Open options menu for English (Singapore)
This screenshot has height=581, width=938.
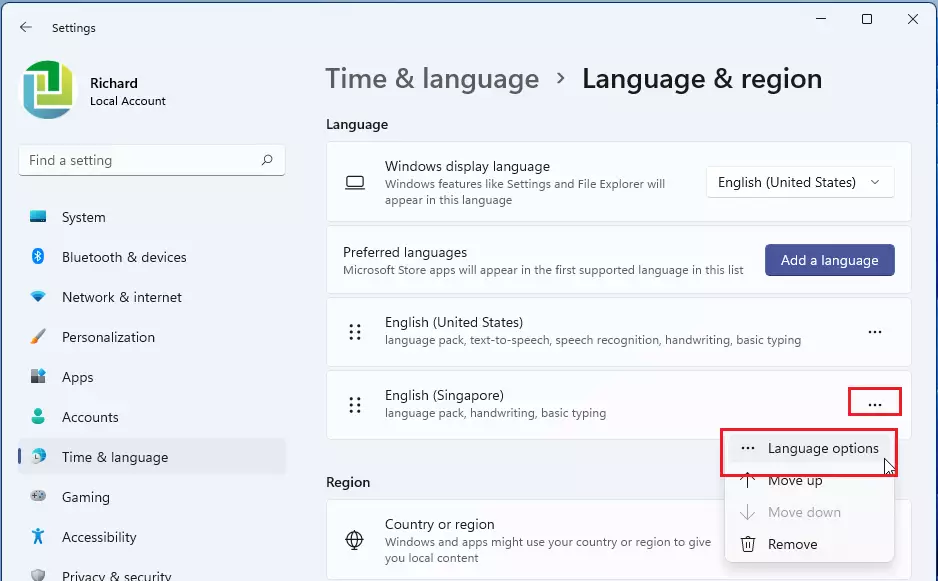point(875,402)
